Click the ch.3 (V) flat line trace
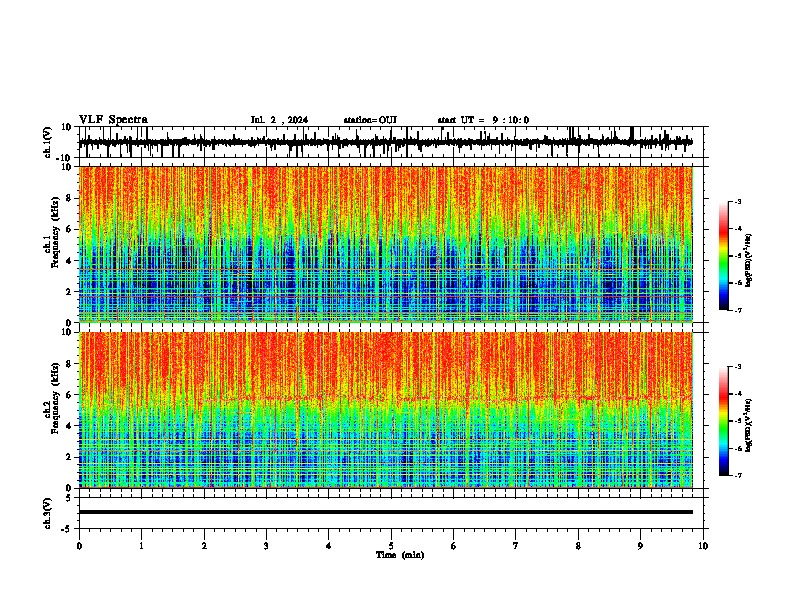The image size is (792, 612). (386, 512)
